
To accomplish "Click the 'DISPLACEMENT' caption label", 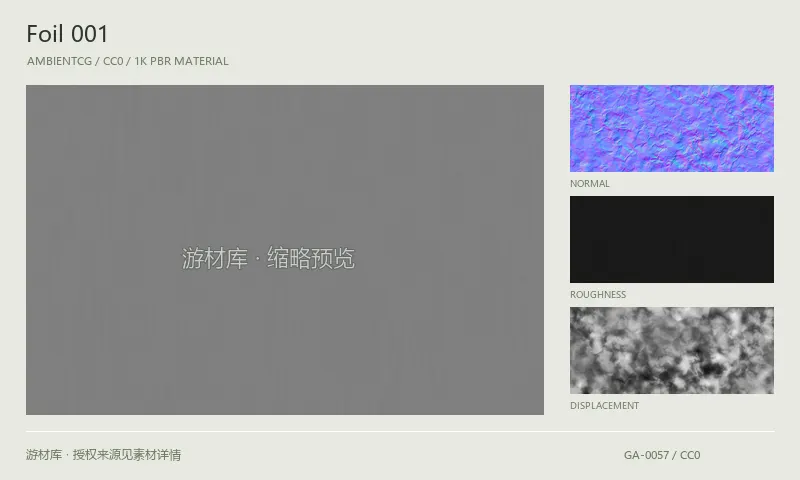I will point(605,406).
